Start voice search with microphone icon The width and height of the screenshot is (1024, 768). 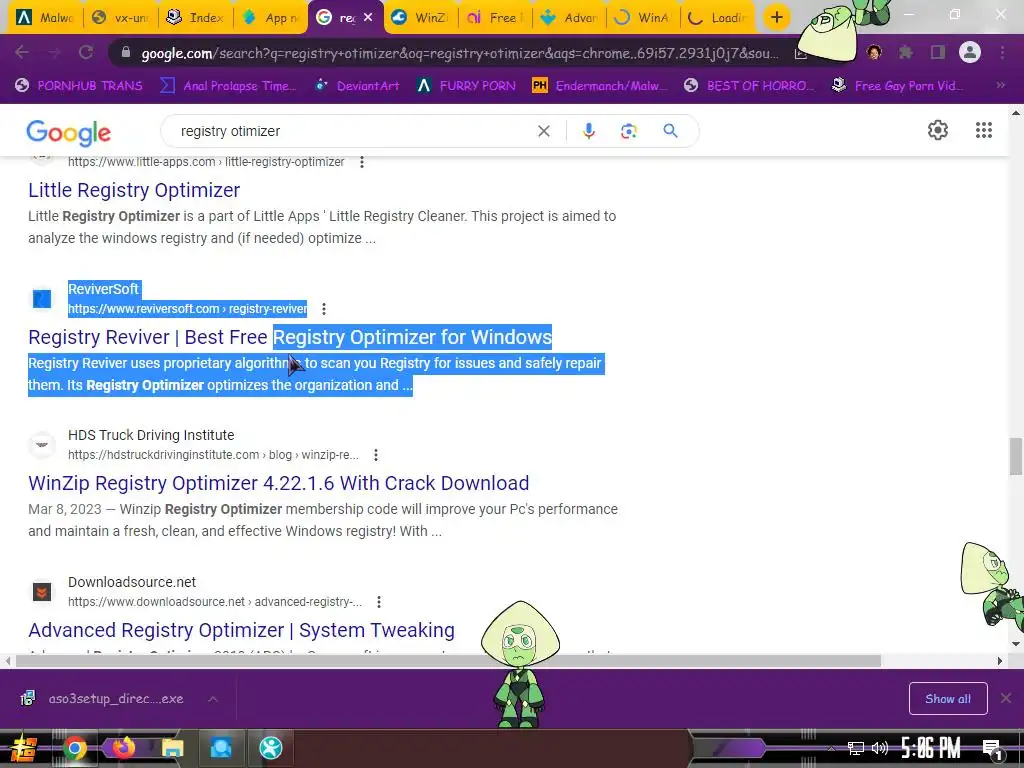tap(588, 131)
